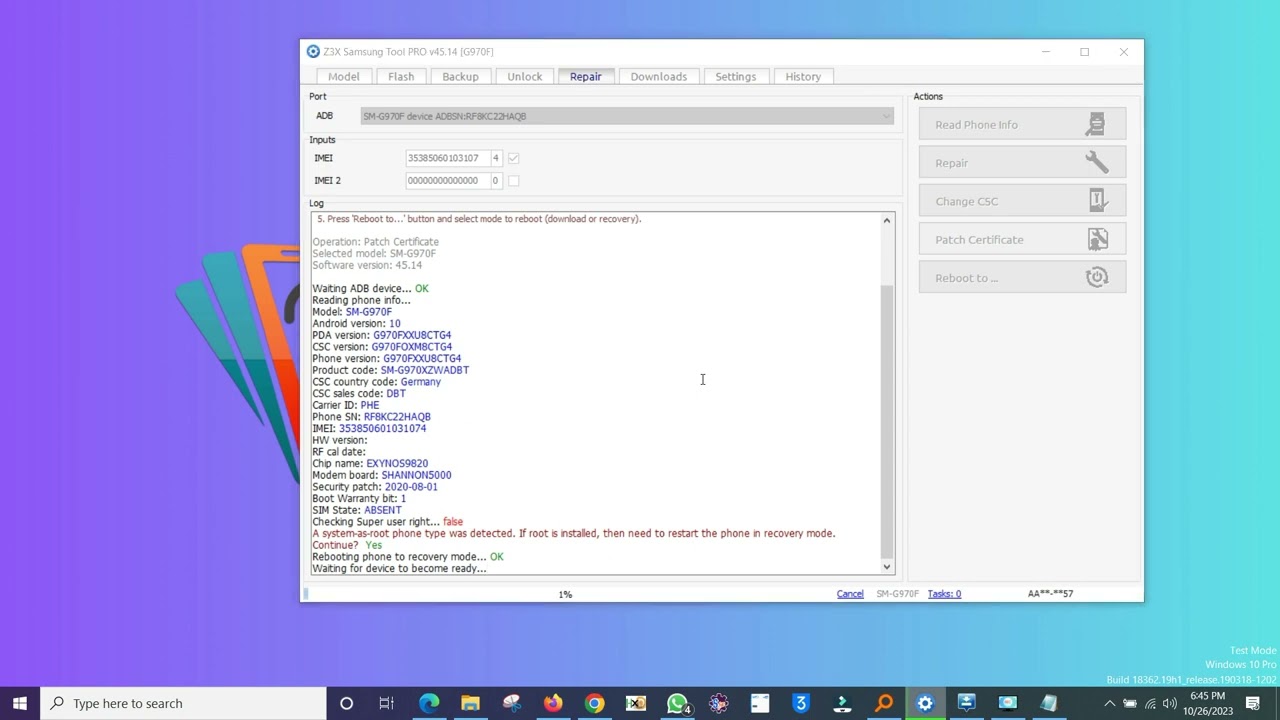Click the Change CSC button
Screen dimensions: 1280x720
click(1022, 201)
